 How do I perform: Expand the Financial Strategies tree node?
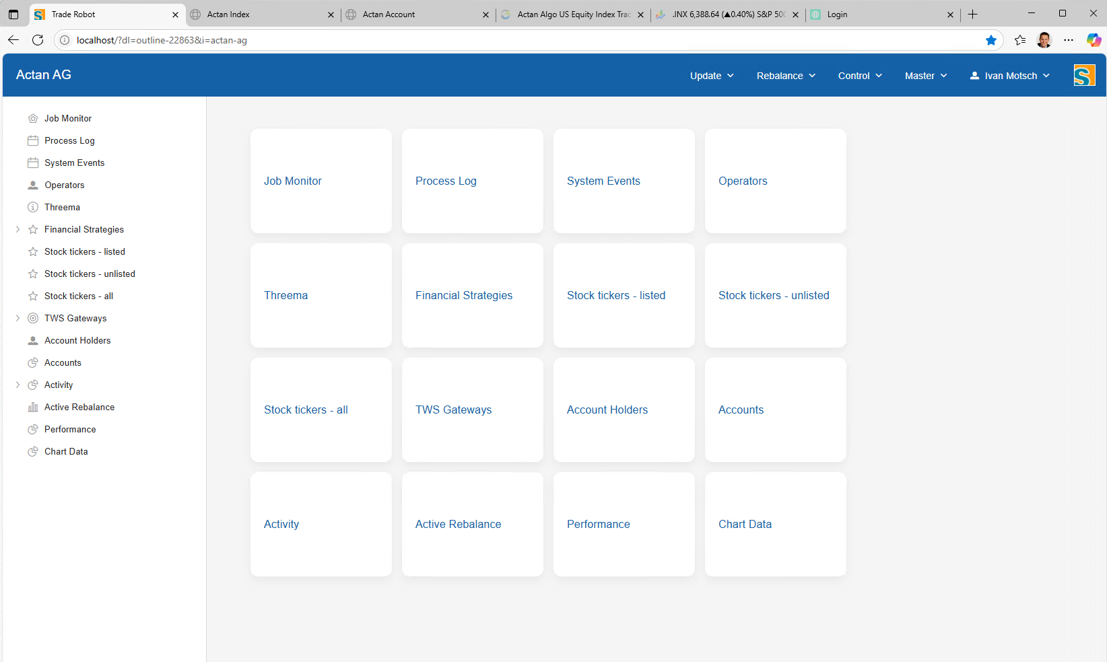click(x=18, y=229)
